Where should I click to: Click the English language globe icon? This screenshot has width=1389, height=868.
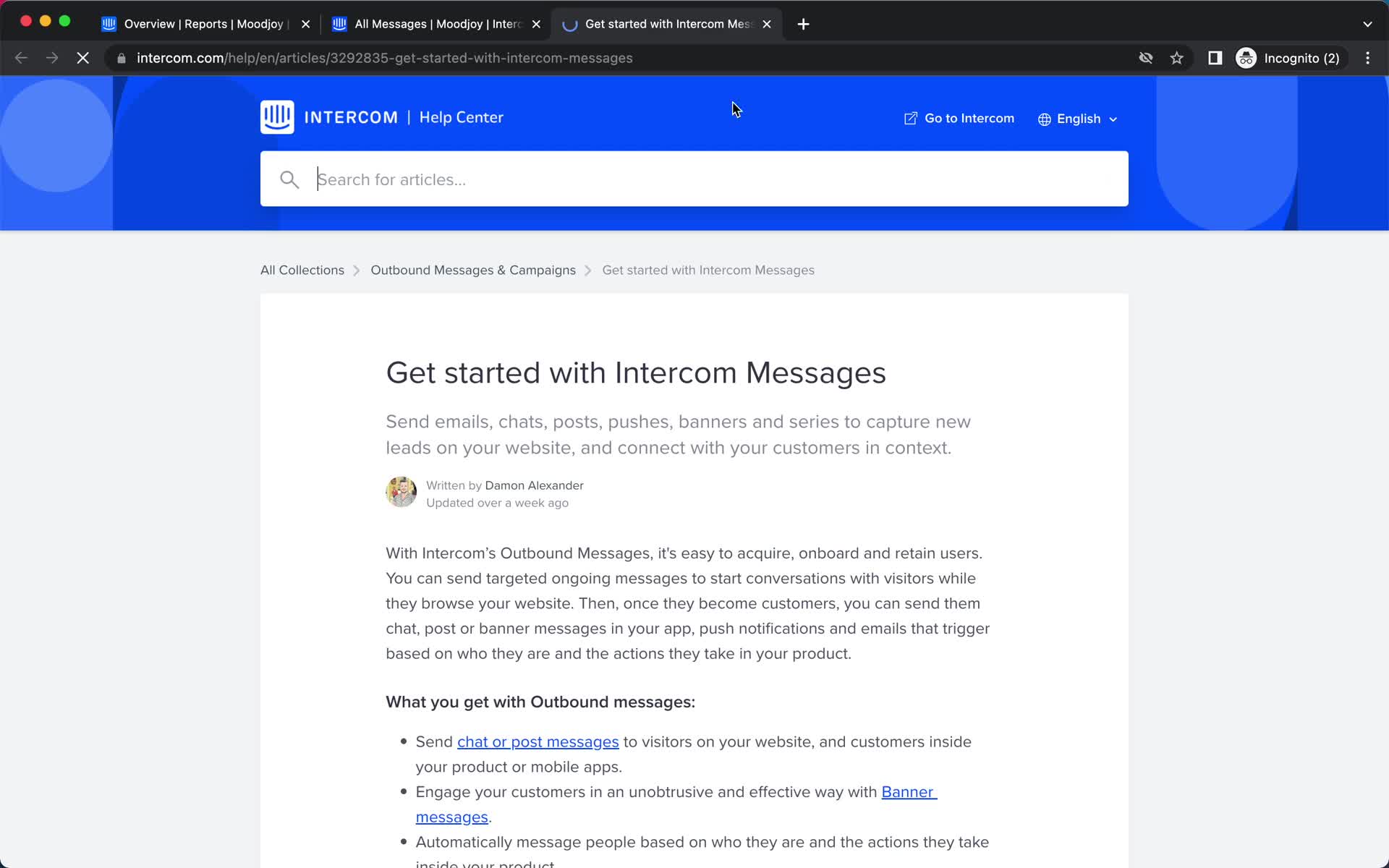1044,118
